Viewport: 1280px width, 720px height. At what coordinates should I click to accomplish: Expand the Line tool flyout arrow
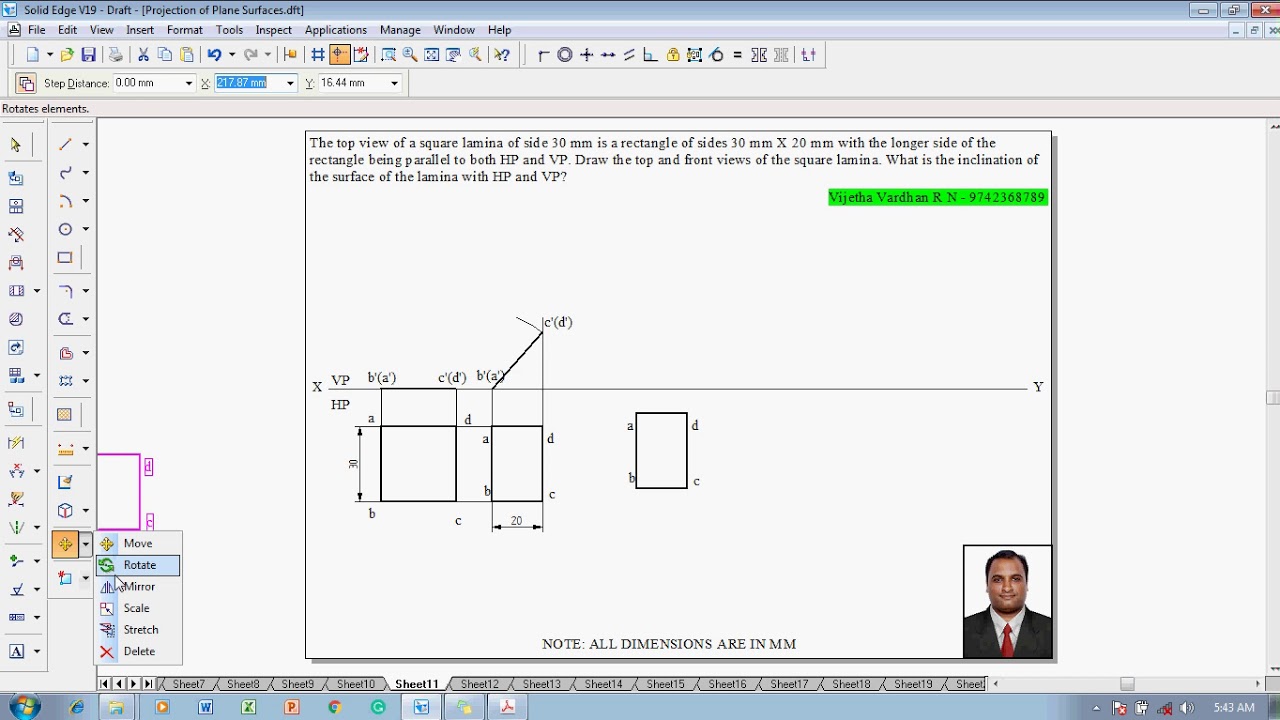(x=86, y=145)
